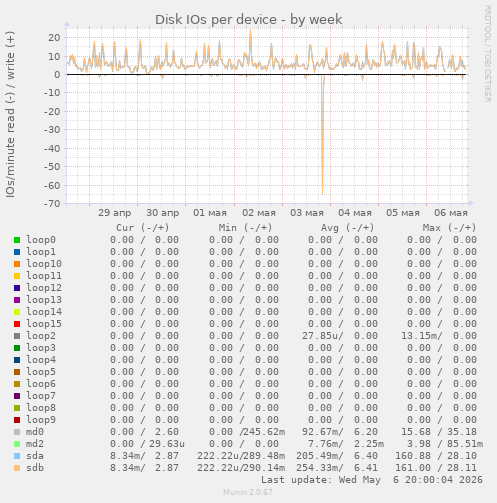Click the read spike reaching -60 on 03 мая
The width and height of the screenshot is (497, 503).
[x=322, y=135]
